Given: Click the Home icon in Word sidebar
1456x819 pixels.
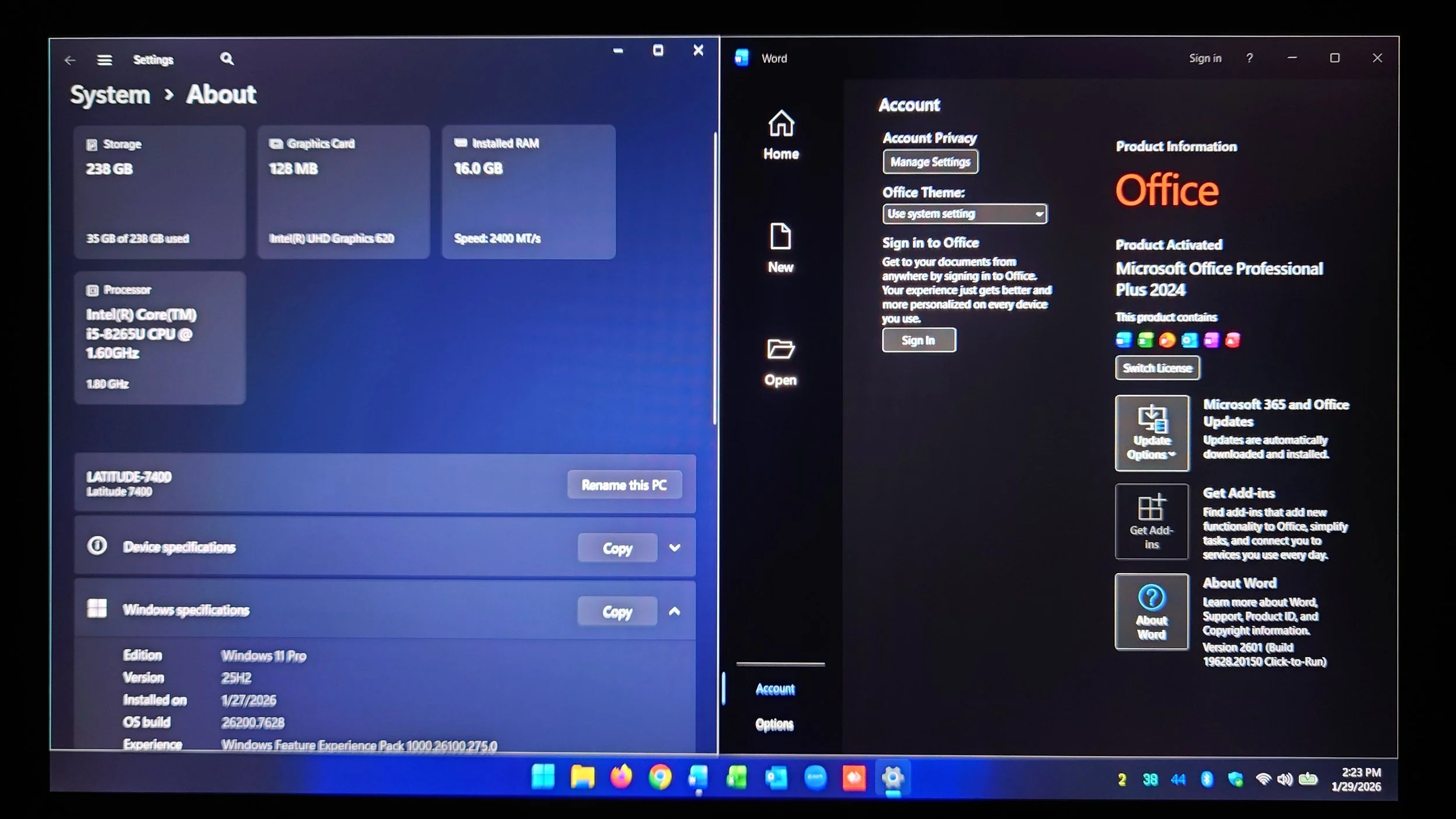Looking at the screenshot, I should [781, 123].
